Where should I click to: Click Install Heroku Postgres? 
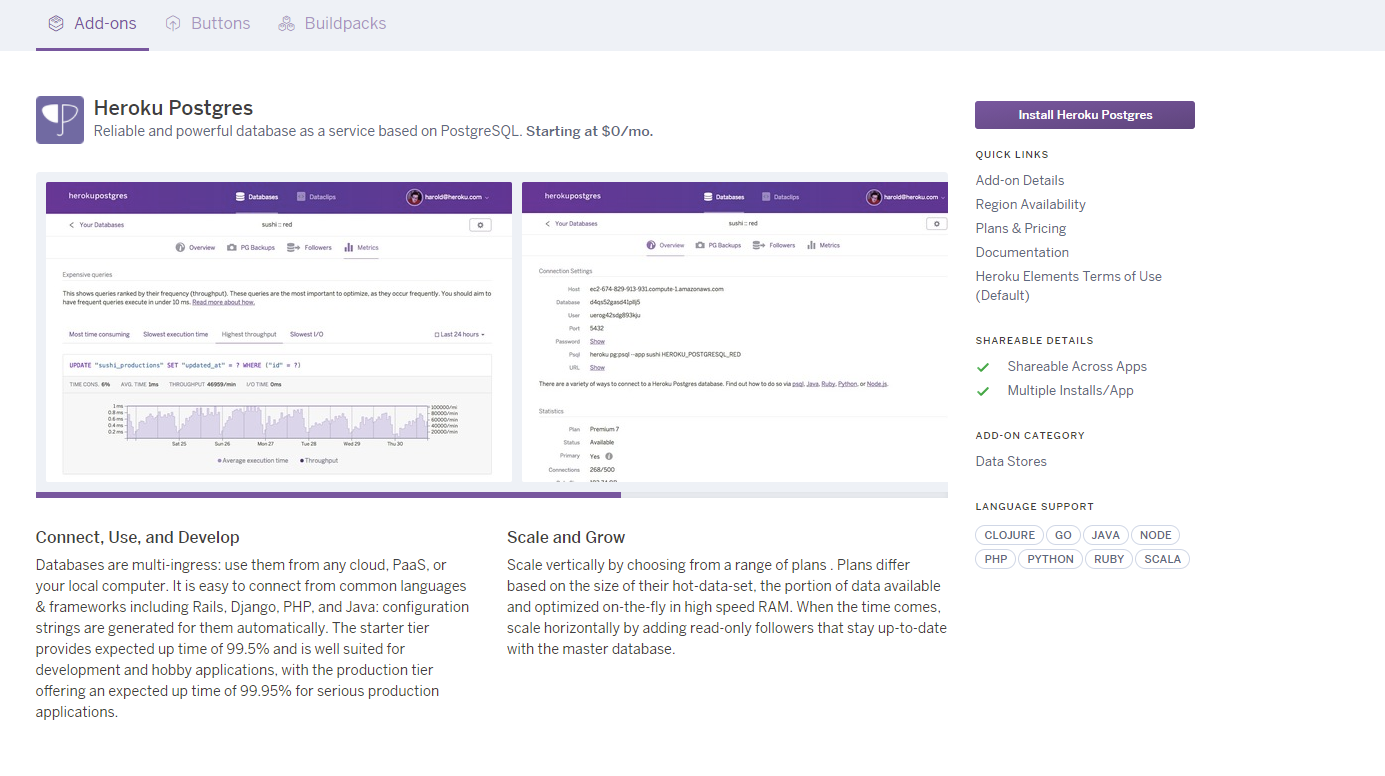[1084, 114]
